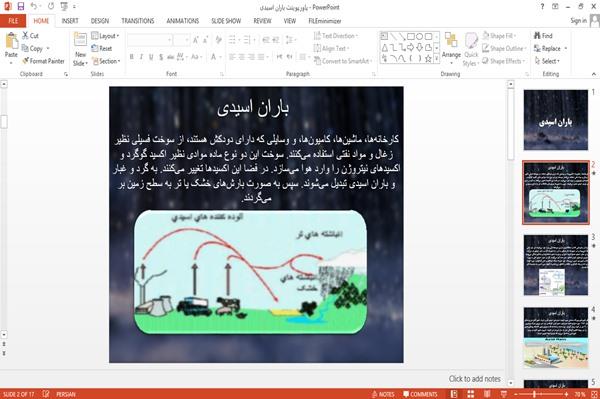Clear all text formatting
The height and width of the screenshot is (399, 600).
tap(218, 40)
